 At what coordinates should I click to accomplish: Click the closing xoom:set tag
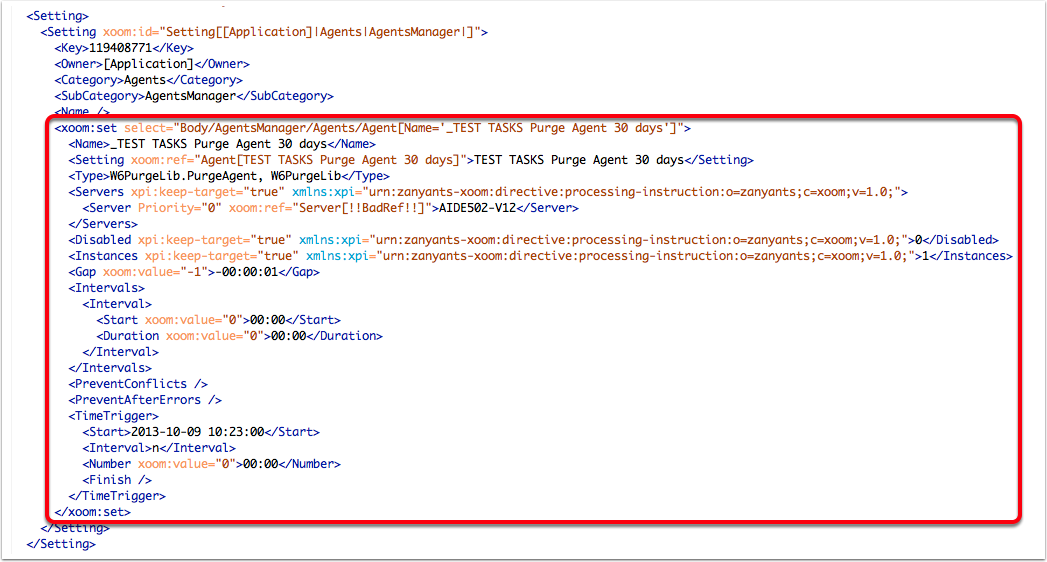92,512
